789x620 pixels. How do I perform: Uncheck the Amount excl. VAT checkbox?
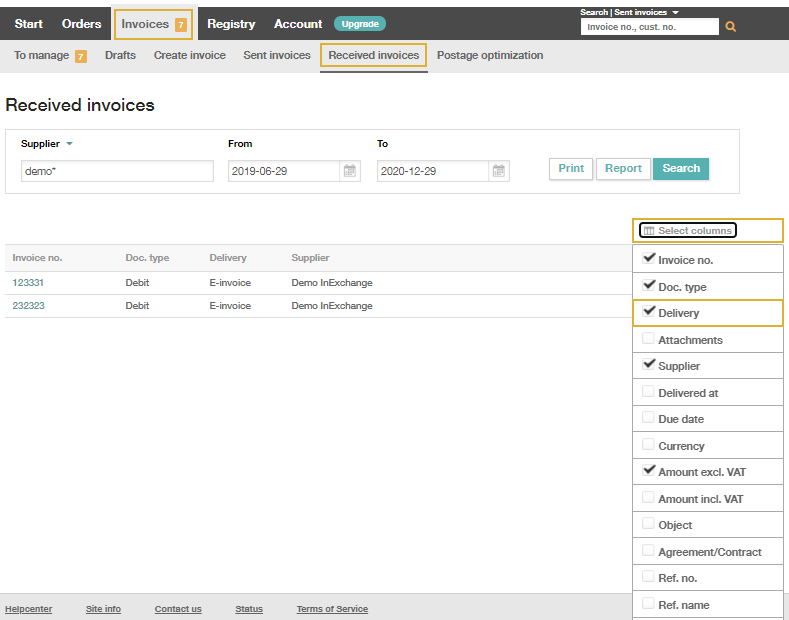tap(649, 471)
